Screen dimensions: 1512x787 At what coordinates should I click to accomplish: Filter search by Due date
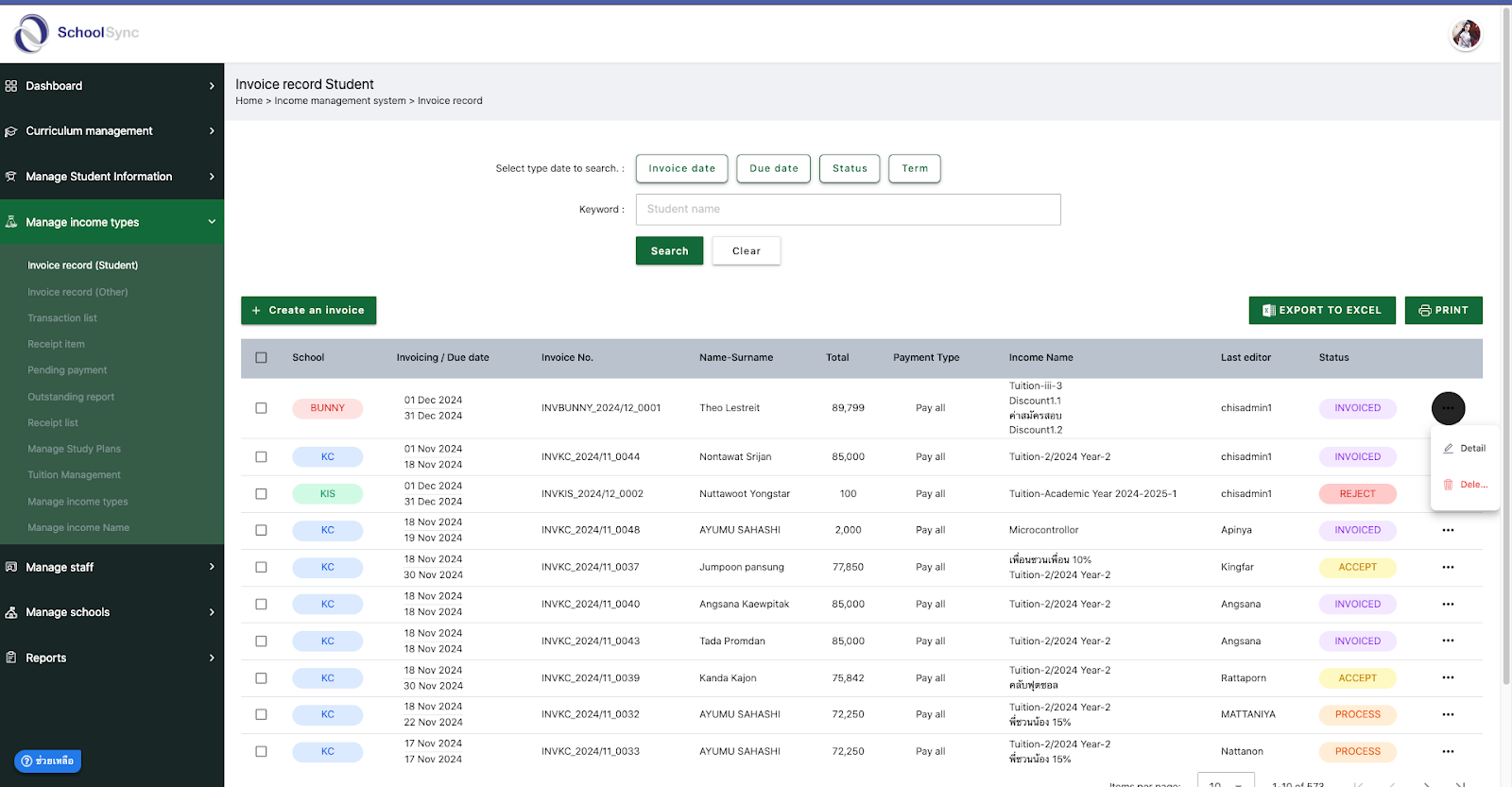[x=773, y=168]
